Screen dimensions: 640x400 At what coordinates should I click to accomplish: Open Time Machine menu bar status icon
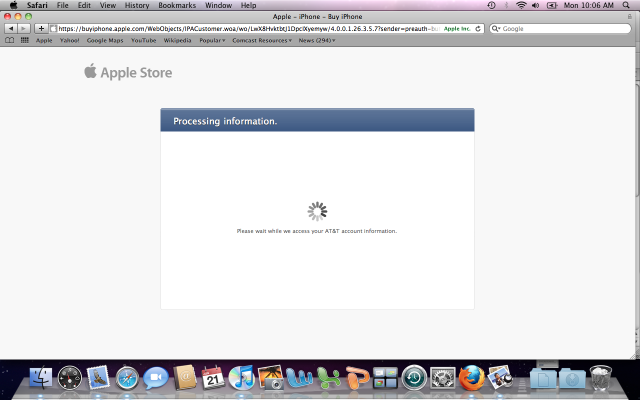tap(491, 5)
